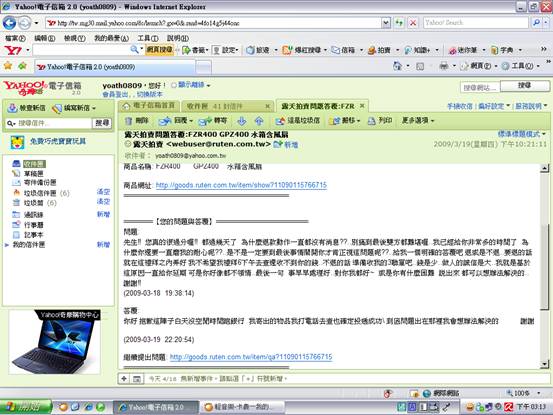The image size is (553, 415).
Task: Click the blue up arrow previous message
Action: click(259, 121)
